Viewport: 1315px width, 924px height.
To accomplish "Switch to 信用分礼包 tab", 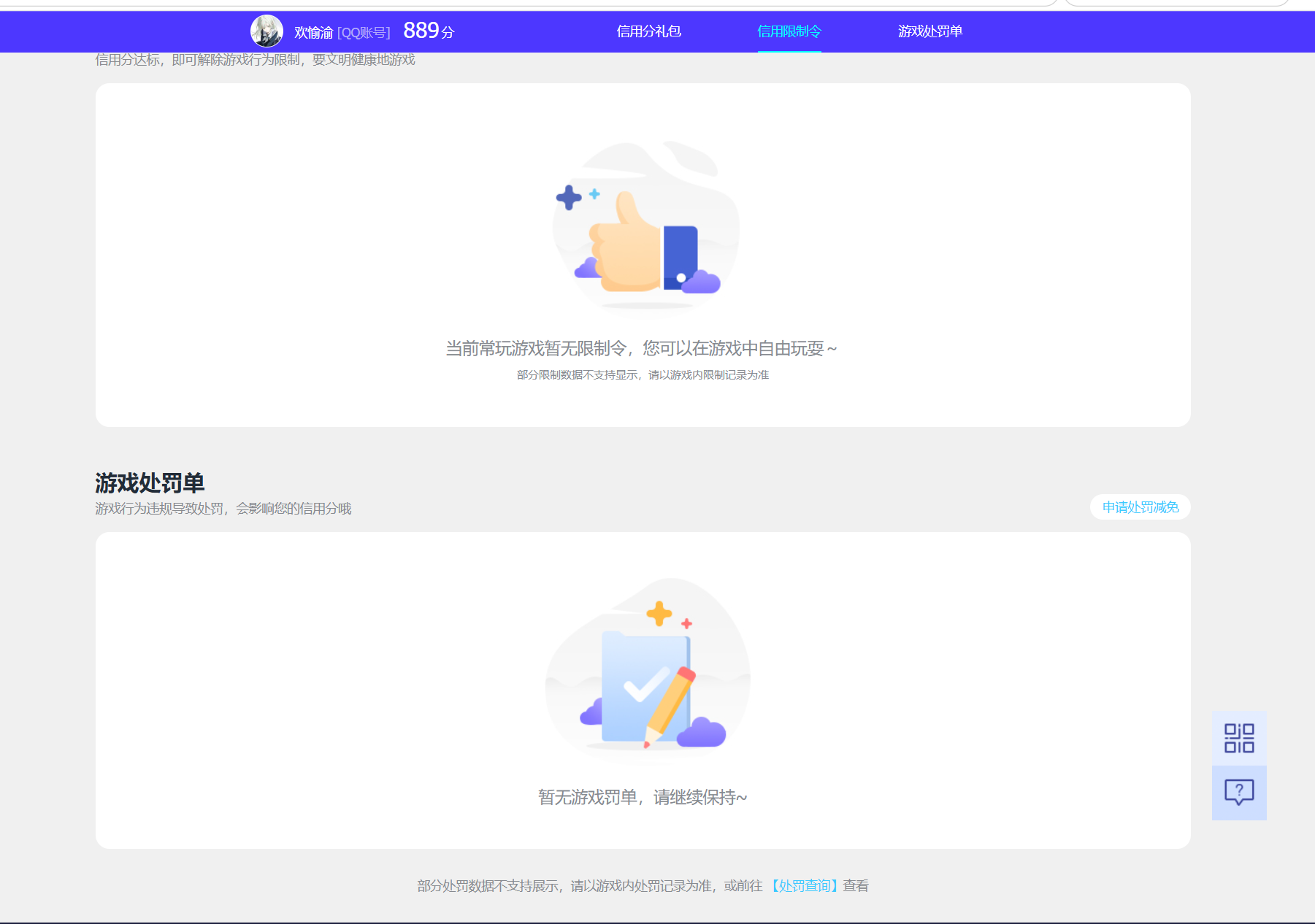I will [648, 31].
